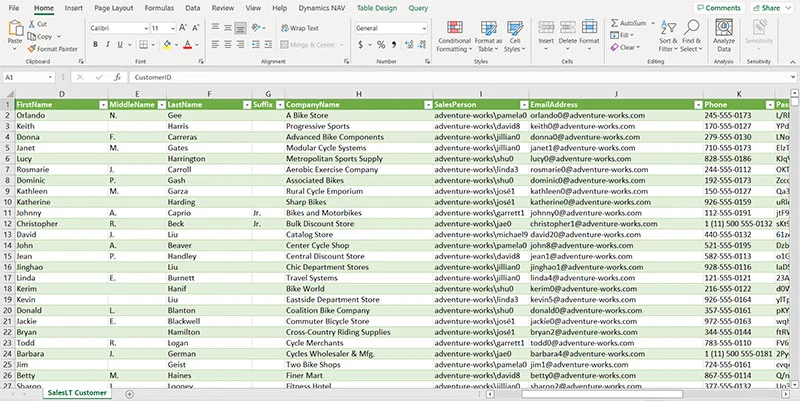800x401 pixels.
Task: Open the Name Box dropdown arrow
Action: [50, 78]
